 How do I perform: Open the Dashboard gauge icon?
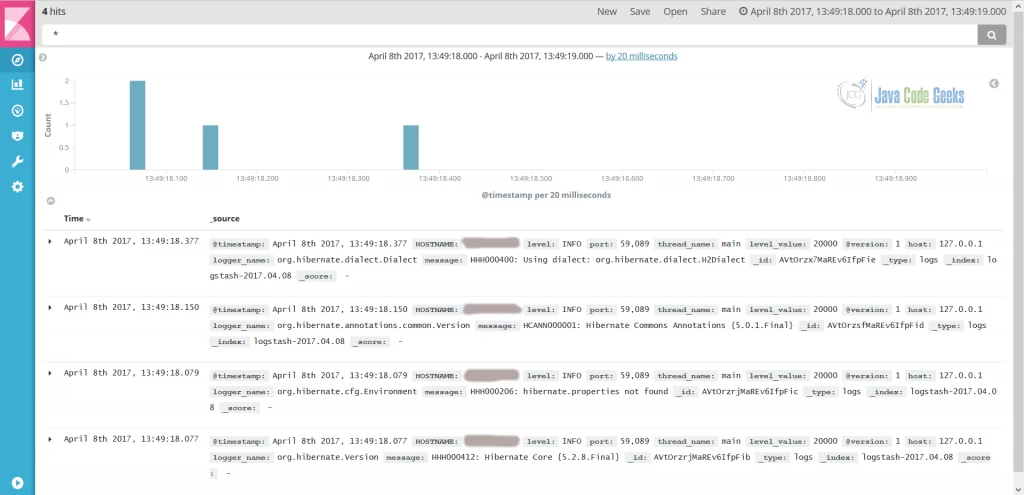click(18, 110)
